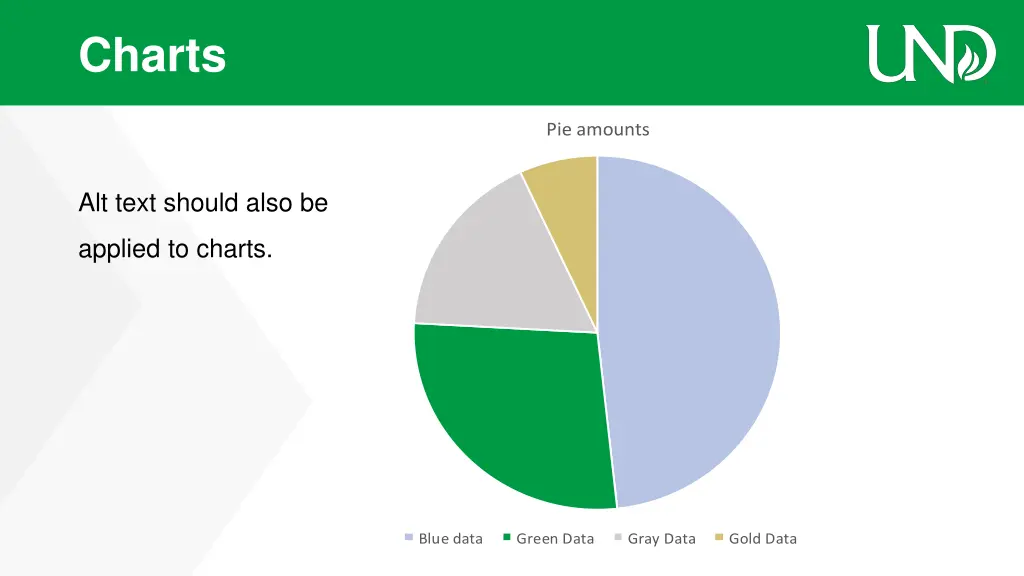1024x576 pixels.
Task: Click the "applied to charts." text line
Action: (175, 249)
